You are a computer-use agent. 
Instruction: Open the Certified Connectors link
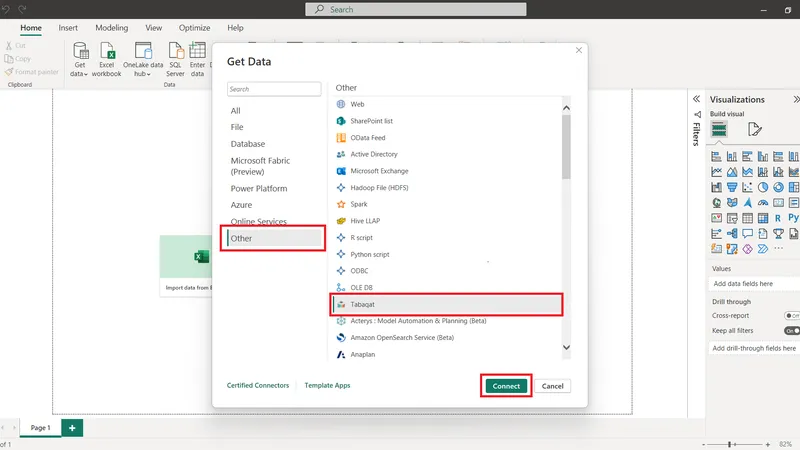pyautogui.click(x=258, y=385)
